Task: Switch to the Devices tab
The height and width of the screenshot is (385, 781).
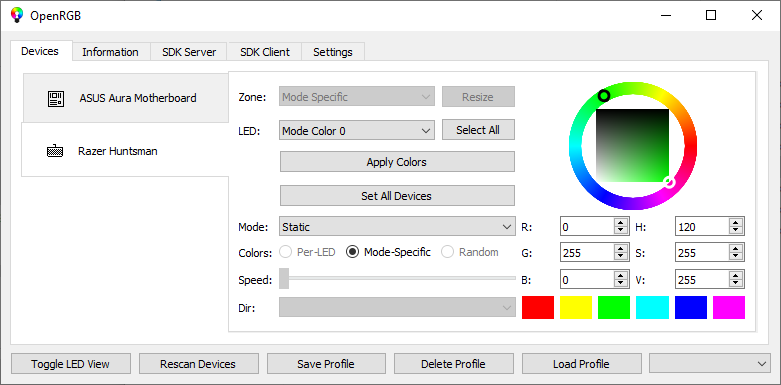Action: coord(40,51)
